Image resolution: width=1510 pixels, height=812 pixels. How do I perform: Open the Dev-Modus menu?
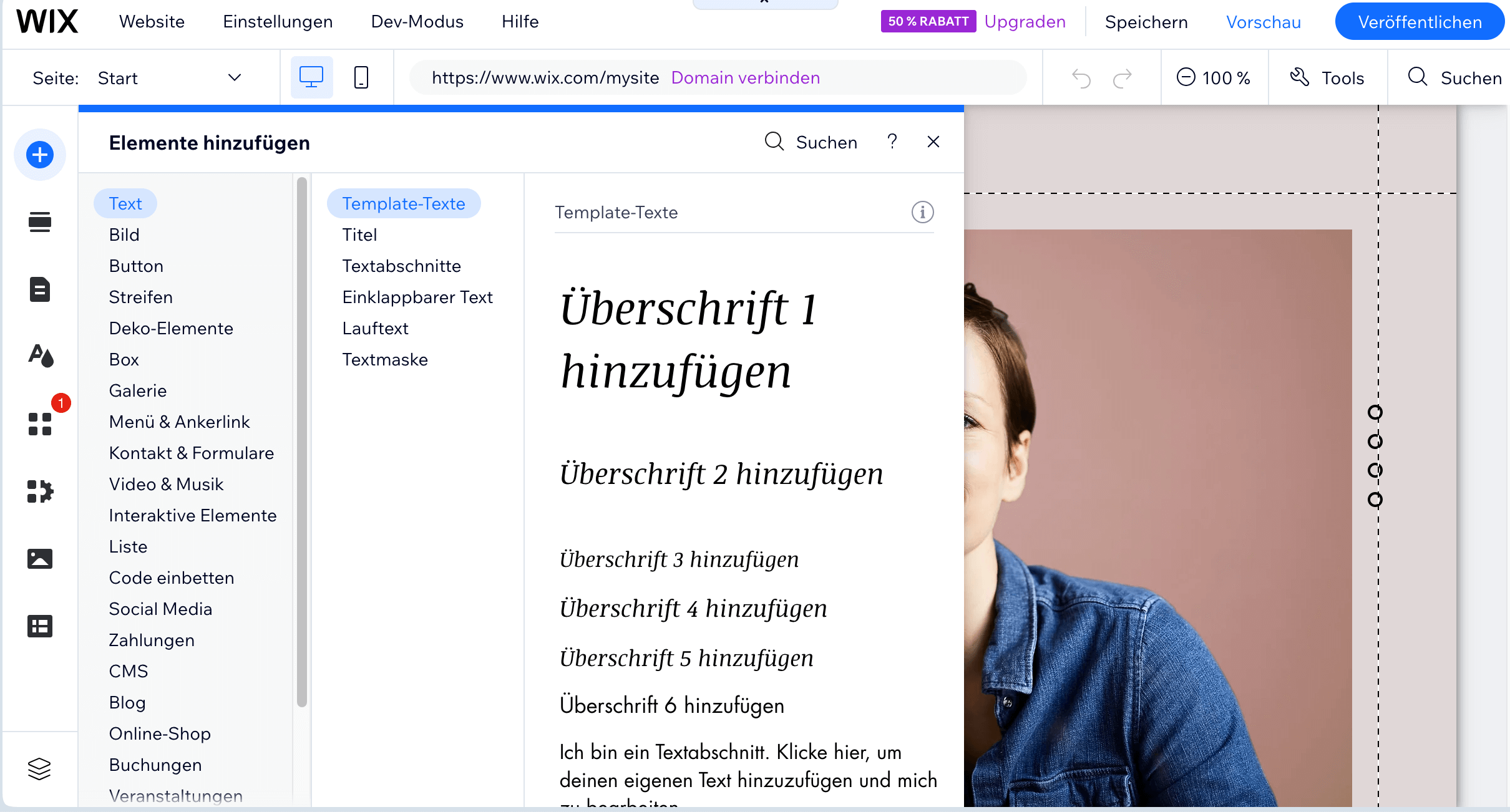[417, 21]
